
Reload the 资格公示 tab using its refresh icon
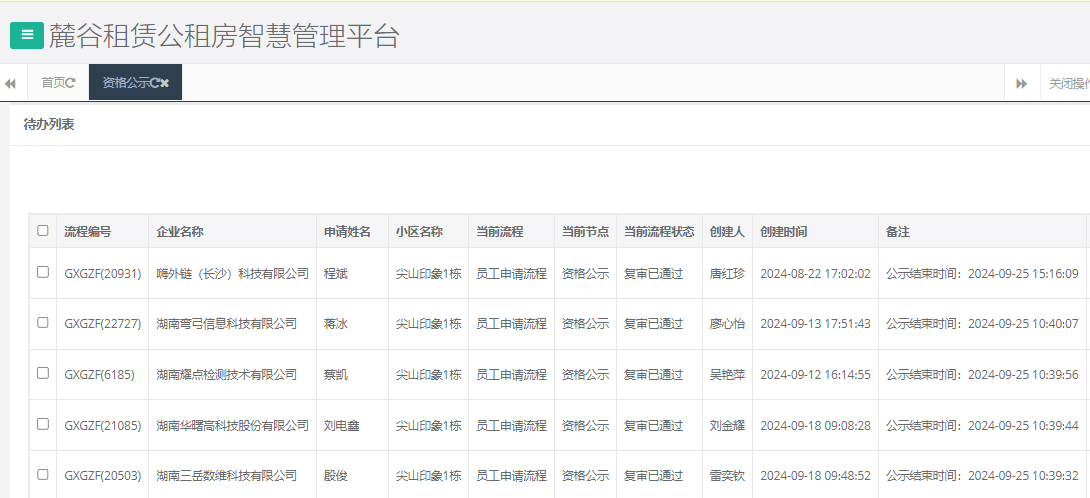154,83
